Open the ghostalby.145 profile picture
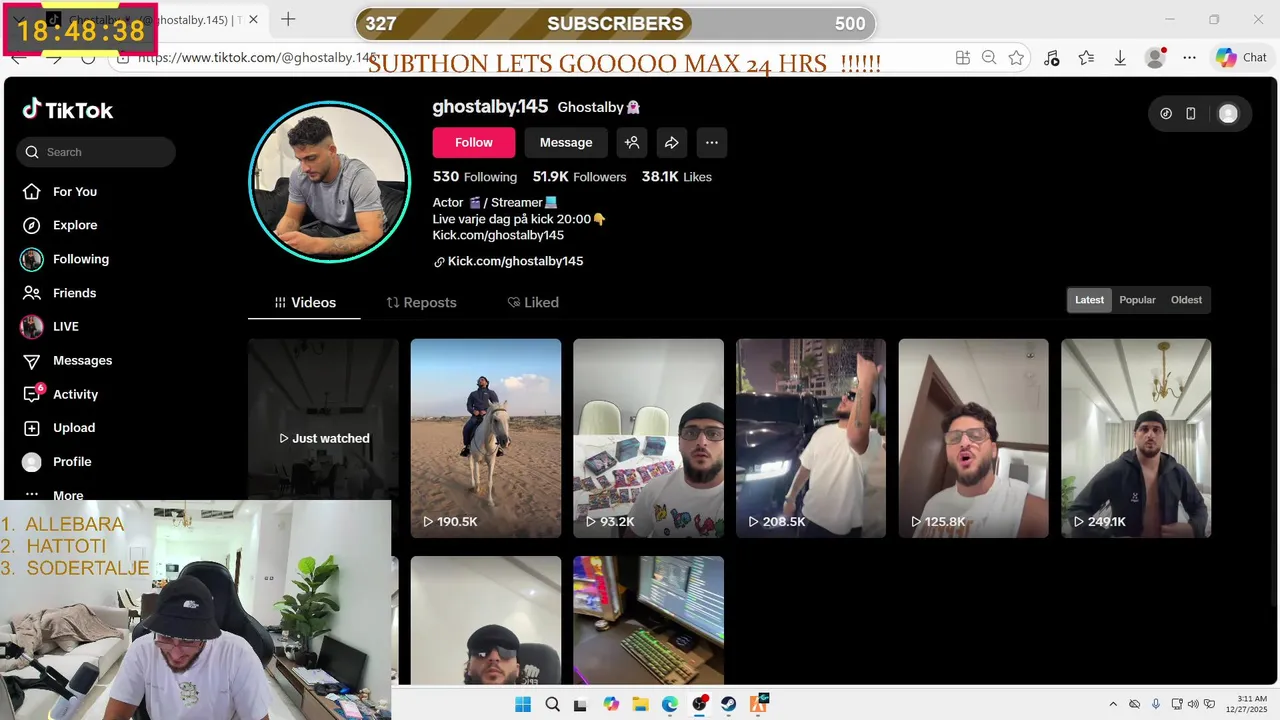Viewport: 1280px width, 720px height. point(329,181)
